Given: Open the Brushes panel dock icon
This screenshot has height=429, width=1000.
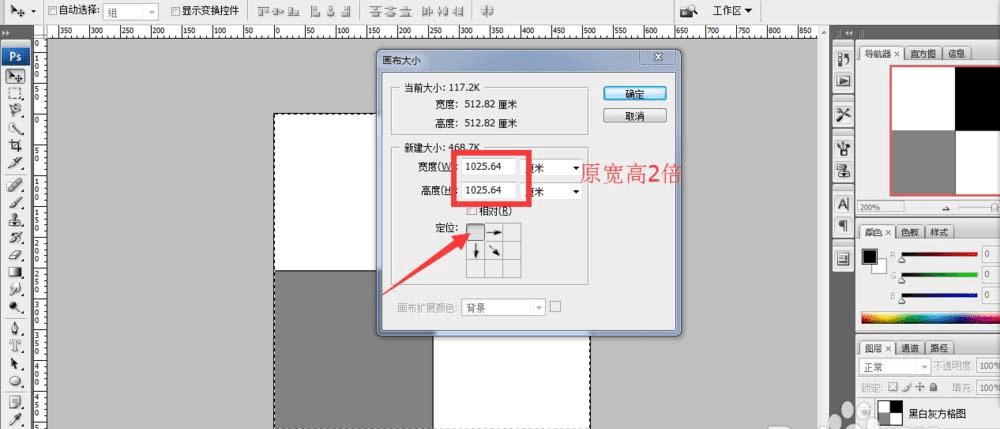Looking at the screenshot, I should [844, 148].
